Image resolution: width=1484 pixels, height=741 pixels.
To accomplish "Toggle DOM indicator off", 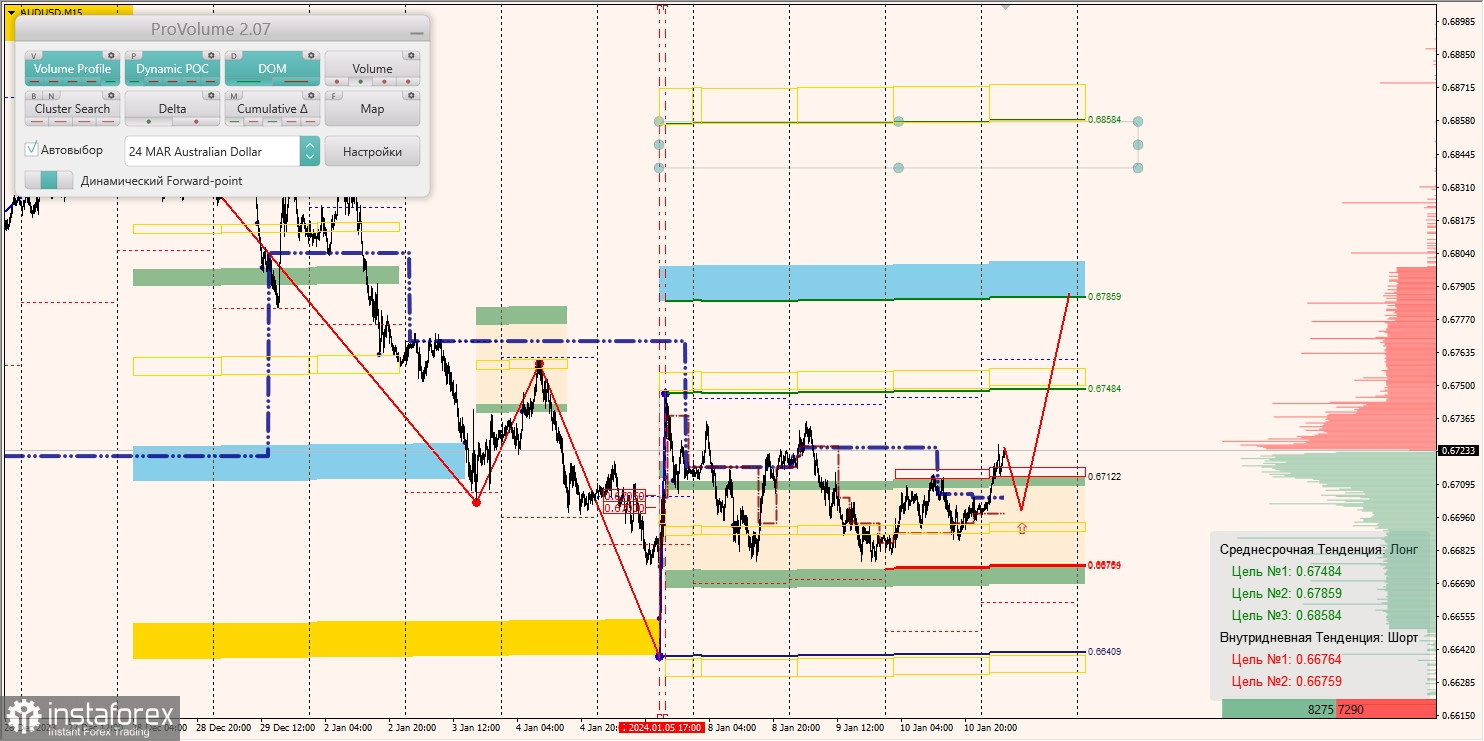I will pyautogui.click(x=272, y=69).
